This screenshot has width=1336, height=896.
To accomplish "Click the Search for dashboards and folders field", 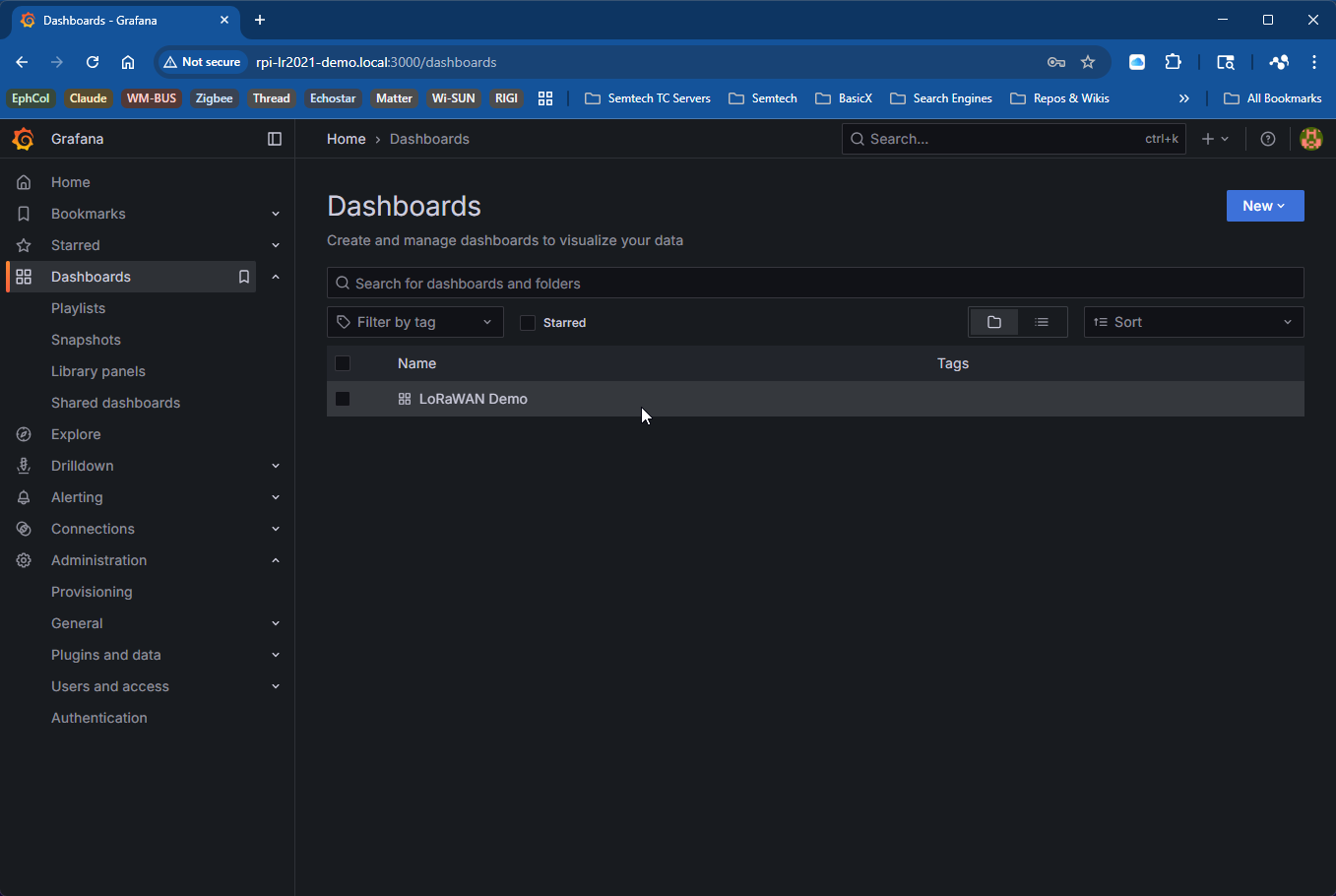I will click(815, 283).
